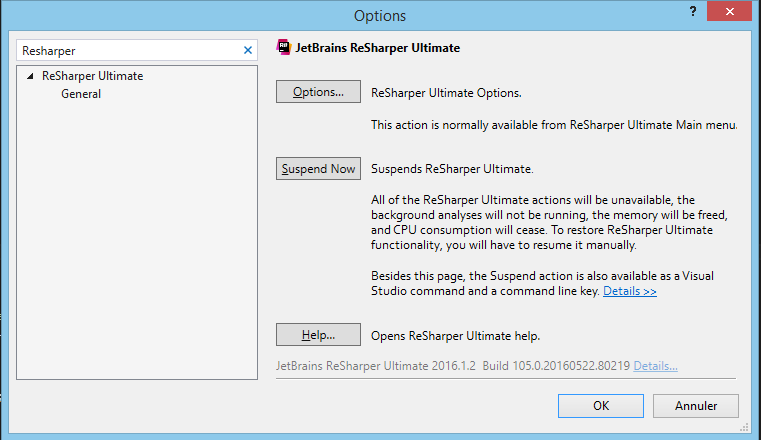
Task: Click the Options dialog title bar
Action: click(x=380, y=15)
